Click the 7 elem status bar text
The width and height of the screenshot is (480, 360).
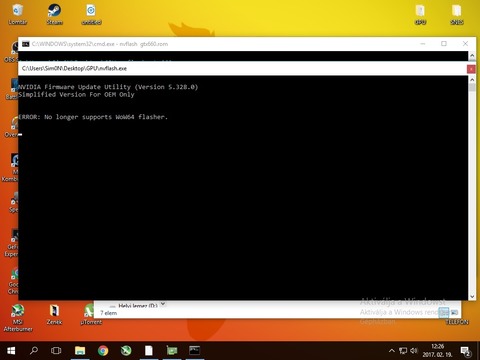tap(109, 313)
